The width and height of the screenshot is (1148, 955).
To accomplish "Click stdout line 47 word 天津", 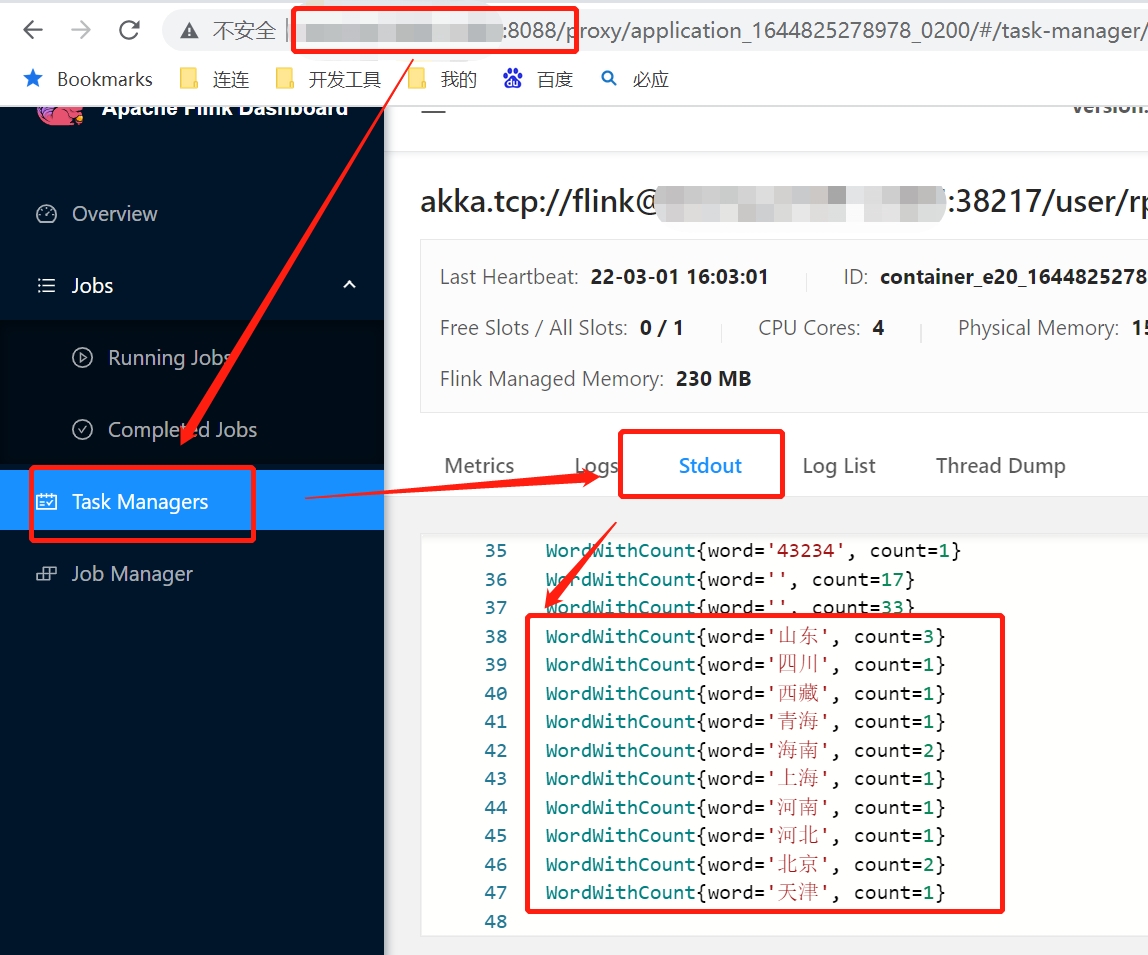I will (x=797, y=893).
